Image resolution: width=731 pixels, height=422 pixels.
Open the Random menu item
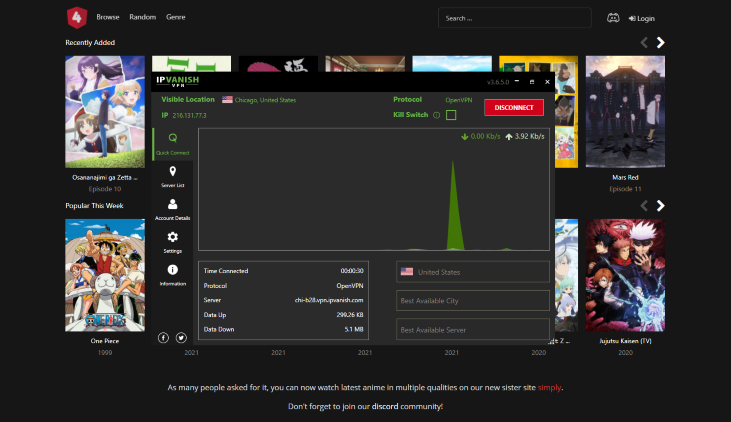click(x=143, y=17)
